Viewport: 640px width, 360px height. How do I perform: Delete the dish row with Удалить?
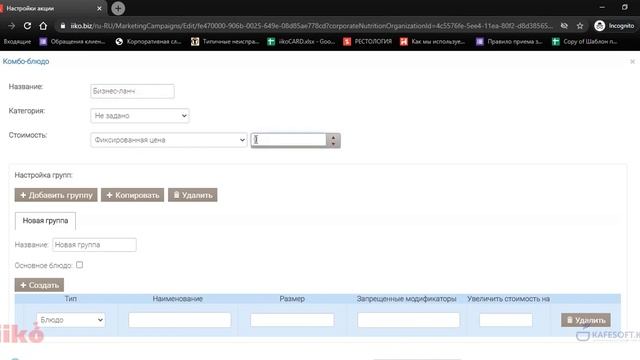586,320
